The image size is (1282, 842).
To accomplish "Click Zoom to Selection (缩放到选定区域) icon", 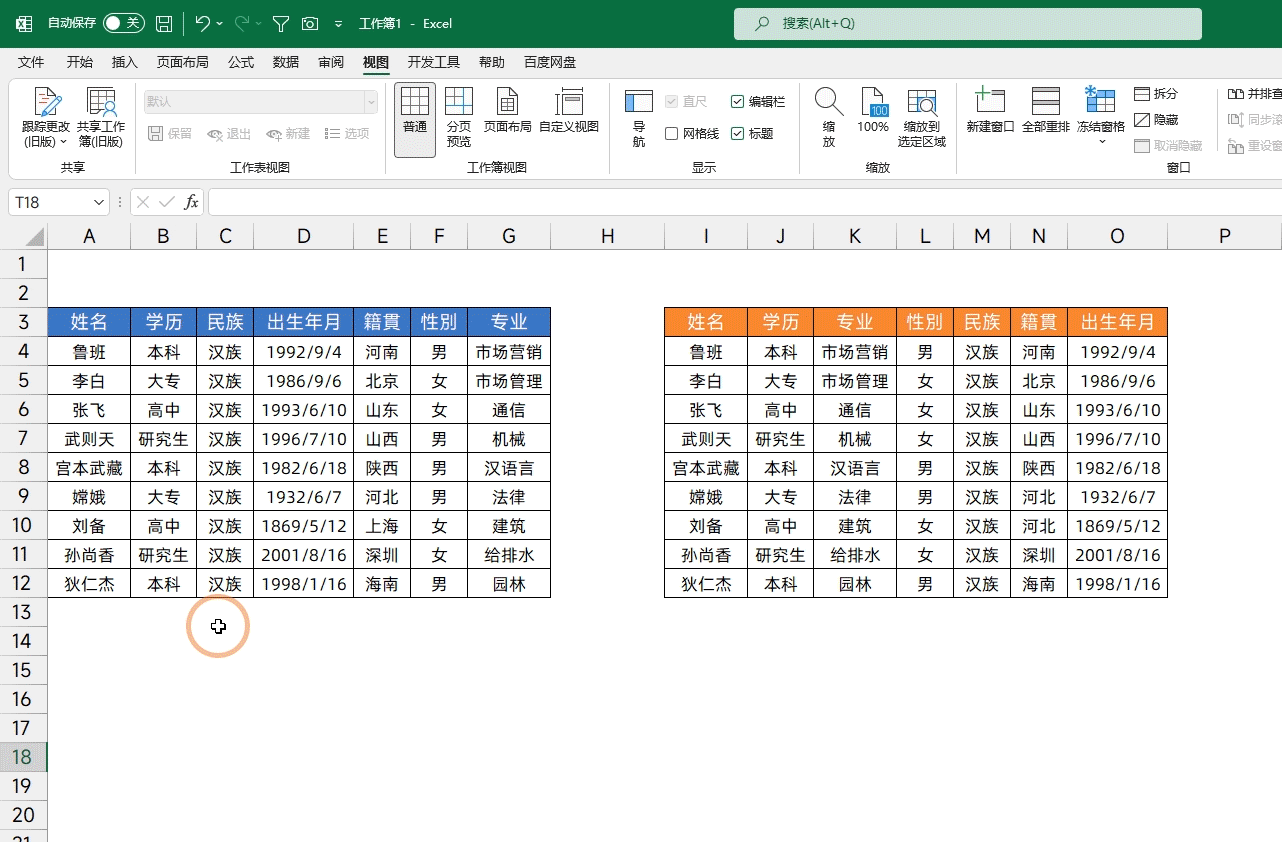I will coord(921,103).
